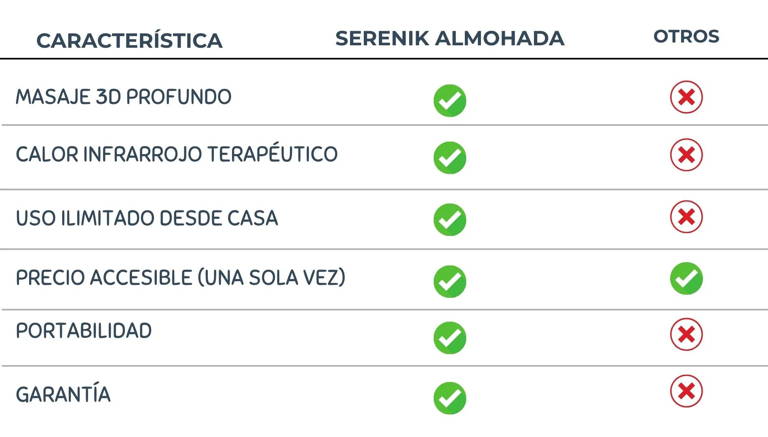Screen dimensions: 768x437
Task: Click Serenik checkmark in Precio Accesible row
Action: click(x=450, y=281)
